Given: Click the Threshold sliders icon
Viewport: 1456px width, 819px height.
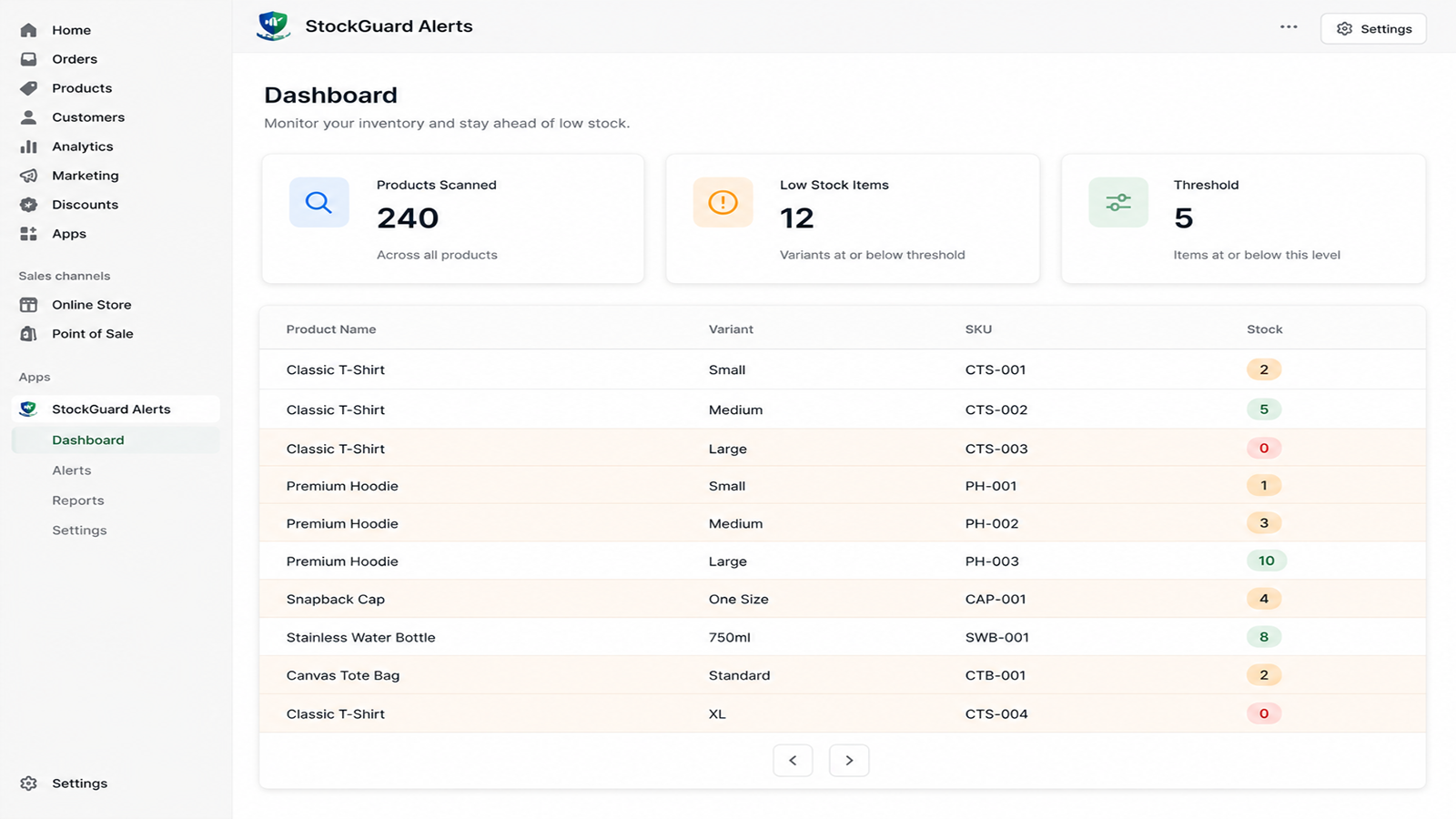Looking at the screenshot, I should pyautogui.click(x=1118, y=202).
